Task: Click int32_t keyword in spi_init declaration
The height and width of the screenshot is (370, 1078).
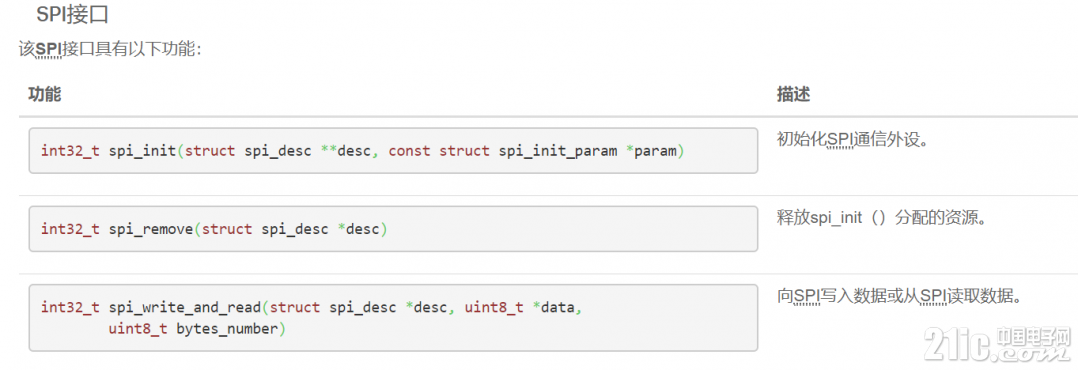Action: [71, 151]
